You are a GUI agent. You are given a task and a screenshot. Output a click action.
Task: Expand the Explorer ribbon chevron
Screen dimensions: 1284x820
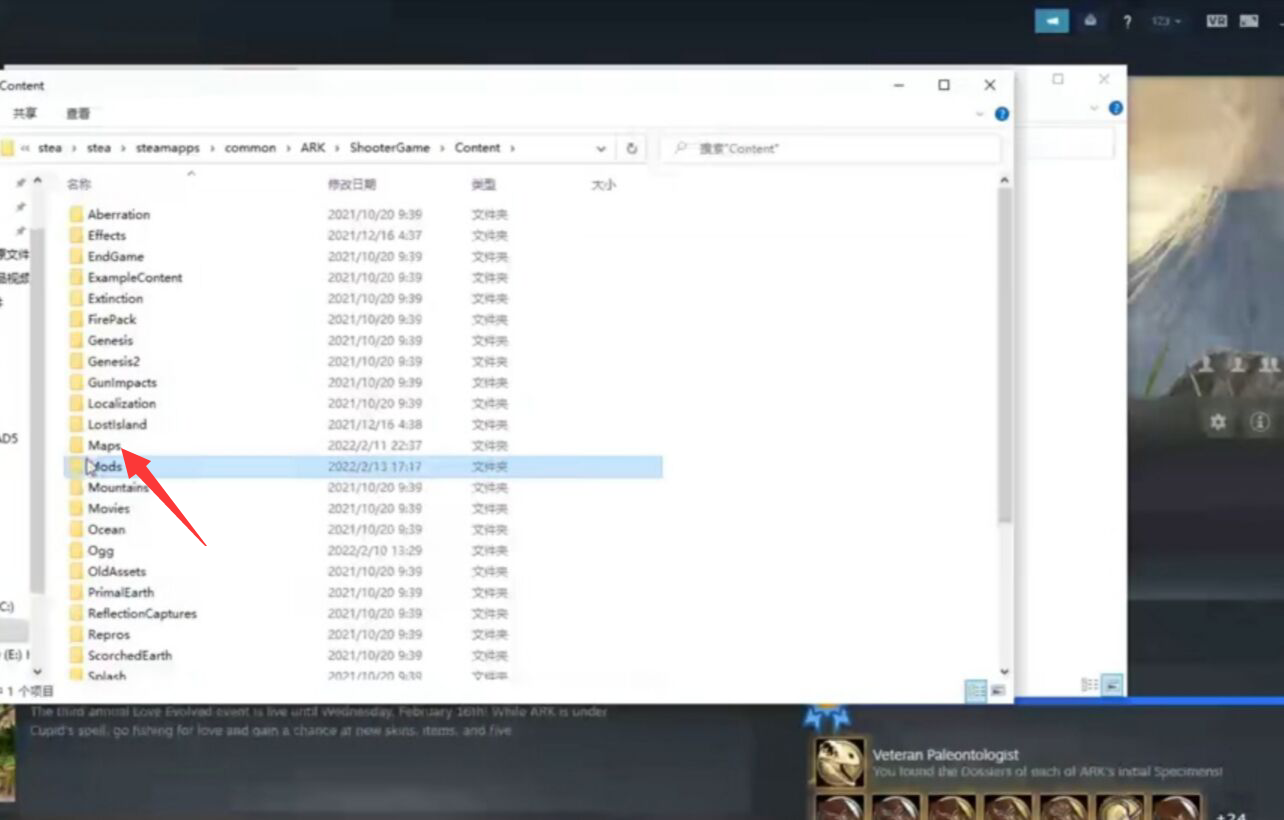tap(980, 114)
